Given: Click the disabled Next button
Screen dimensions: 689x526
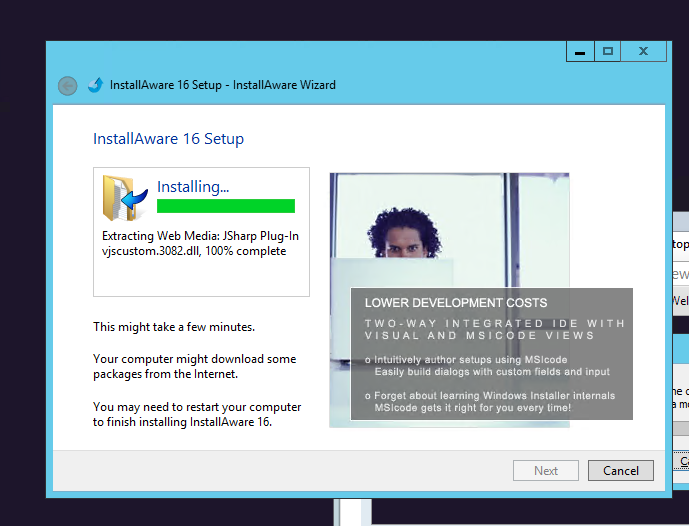Looking at the screenshot, I should [546, 471].
